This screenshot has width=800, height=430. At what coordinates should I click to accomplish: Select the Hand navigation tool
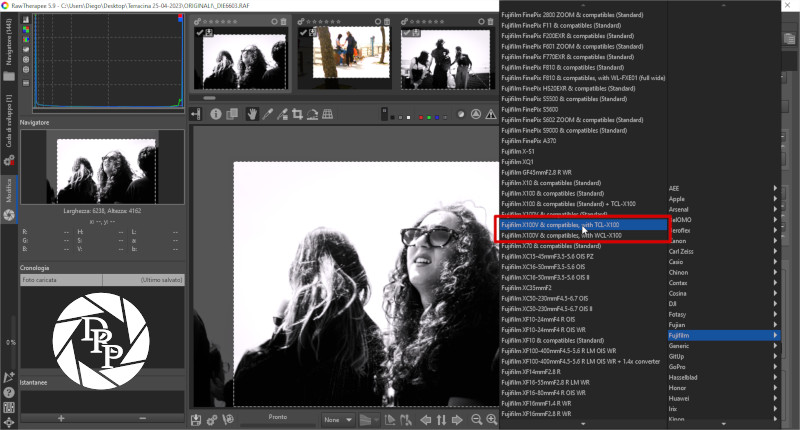pos(253,114)
